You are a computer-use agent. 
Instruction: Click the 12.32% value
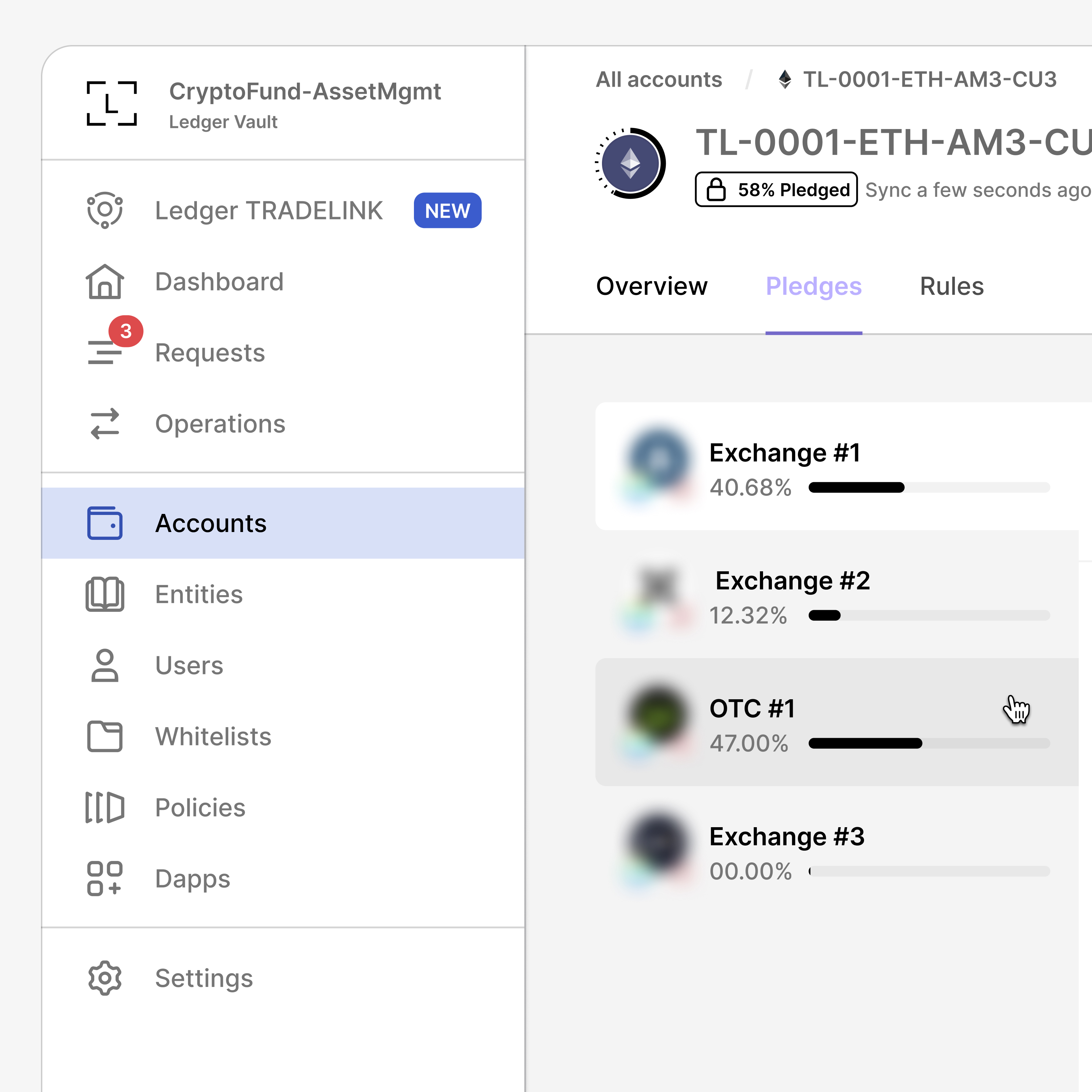click(x=748, y=615)
